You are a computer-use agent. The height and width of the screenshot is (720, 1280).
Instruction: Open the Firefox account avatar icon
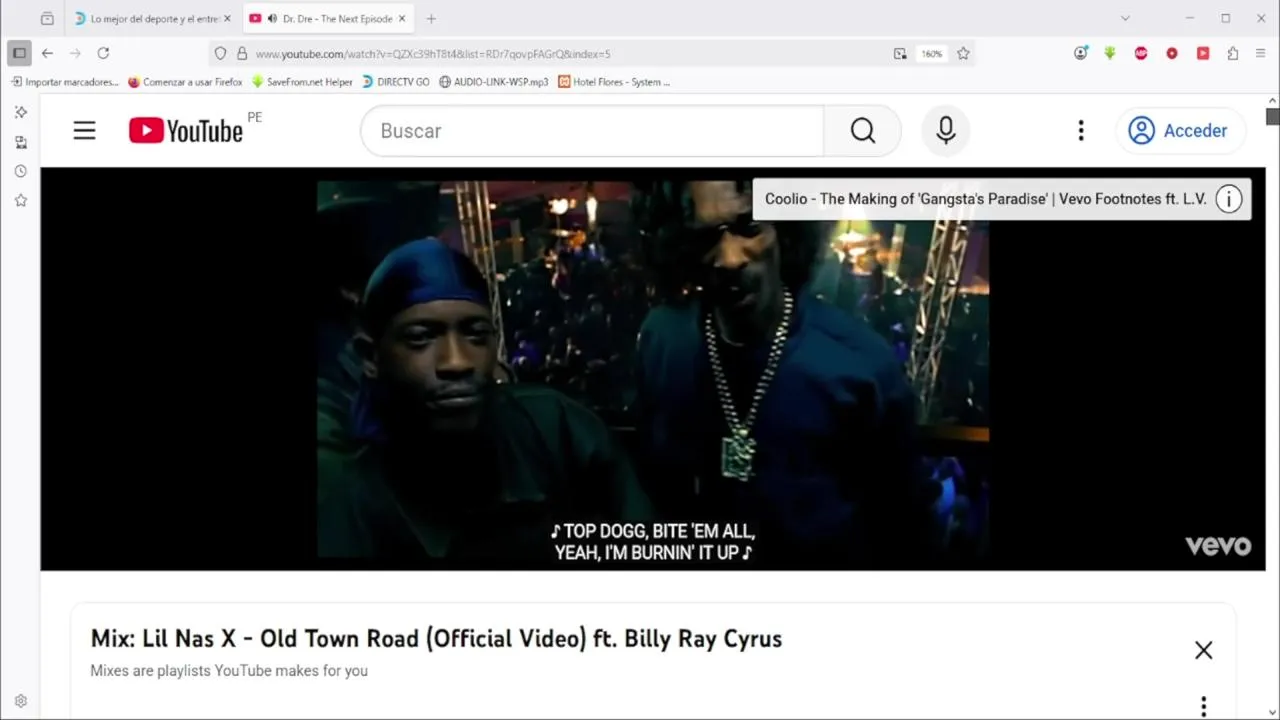tap(1080, 53)
